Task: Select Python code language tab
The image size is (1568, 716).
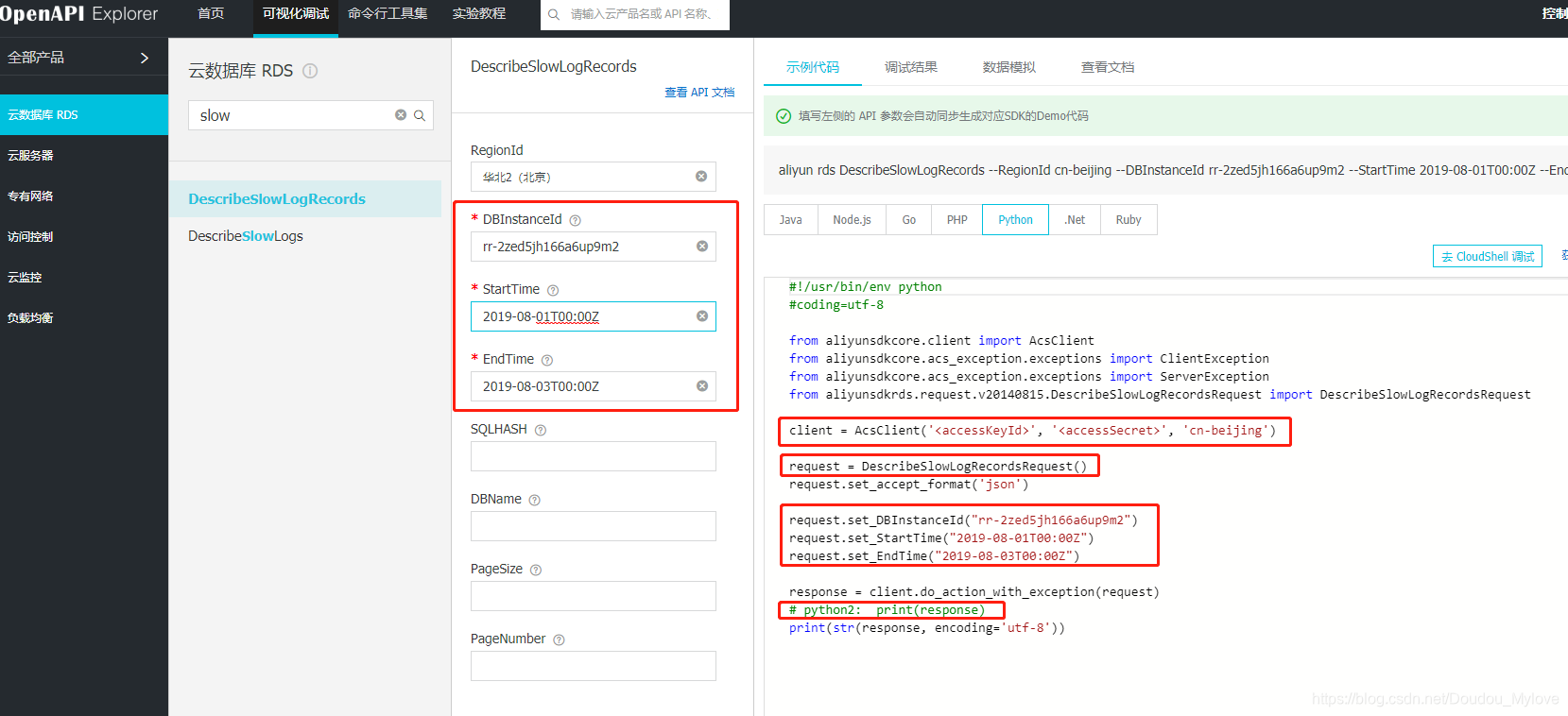Action: tap(1016, 219)
